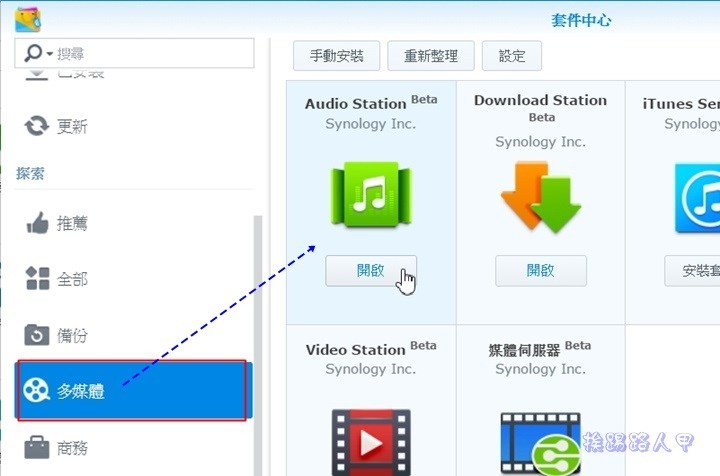The width and height of the screenshot is (720, 476).
Task: Click the 商務 briefcase icon
Action: click(37, 447)
